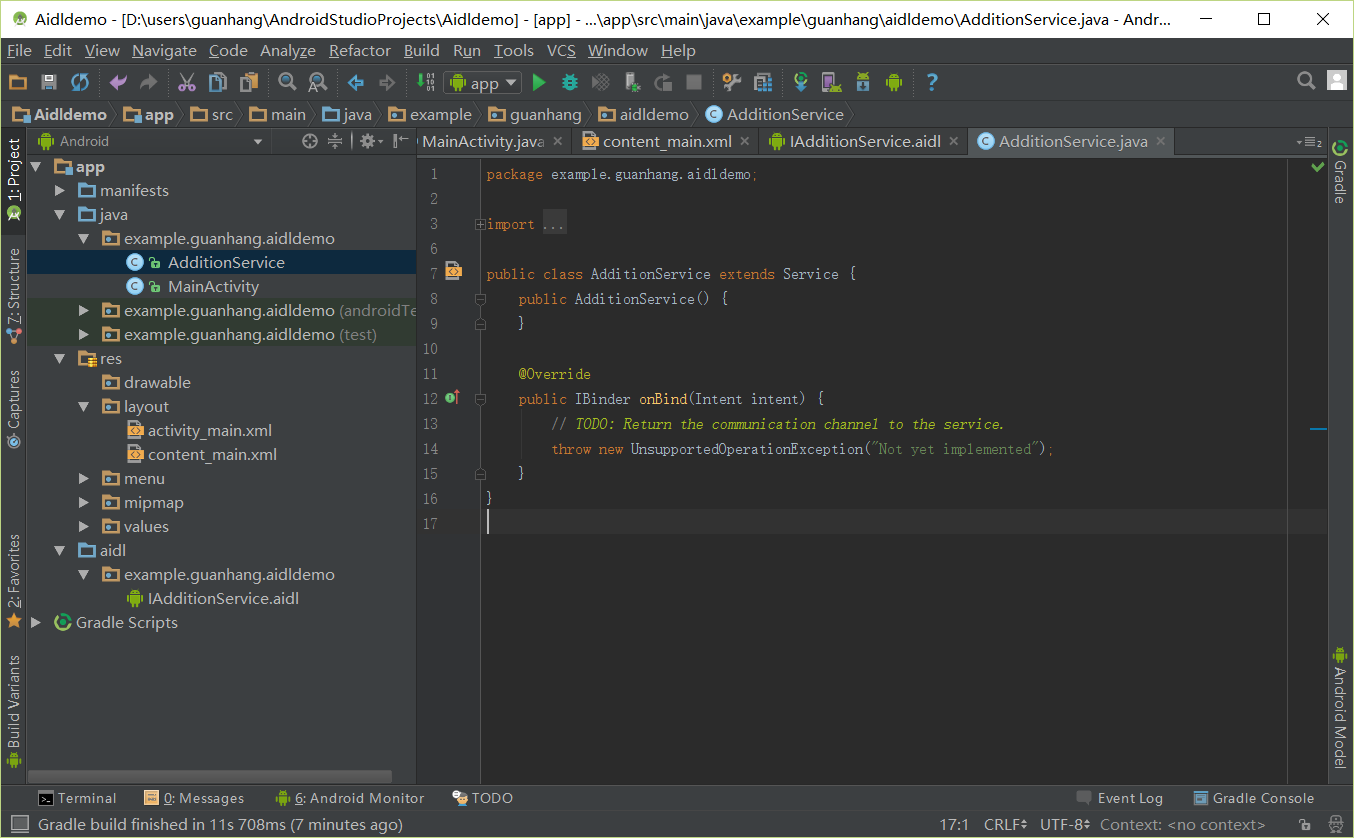Toggle the Android Model side panel

pyautogui.click(x=1340, y=708)
